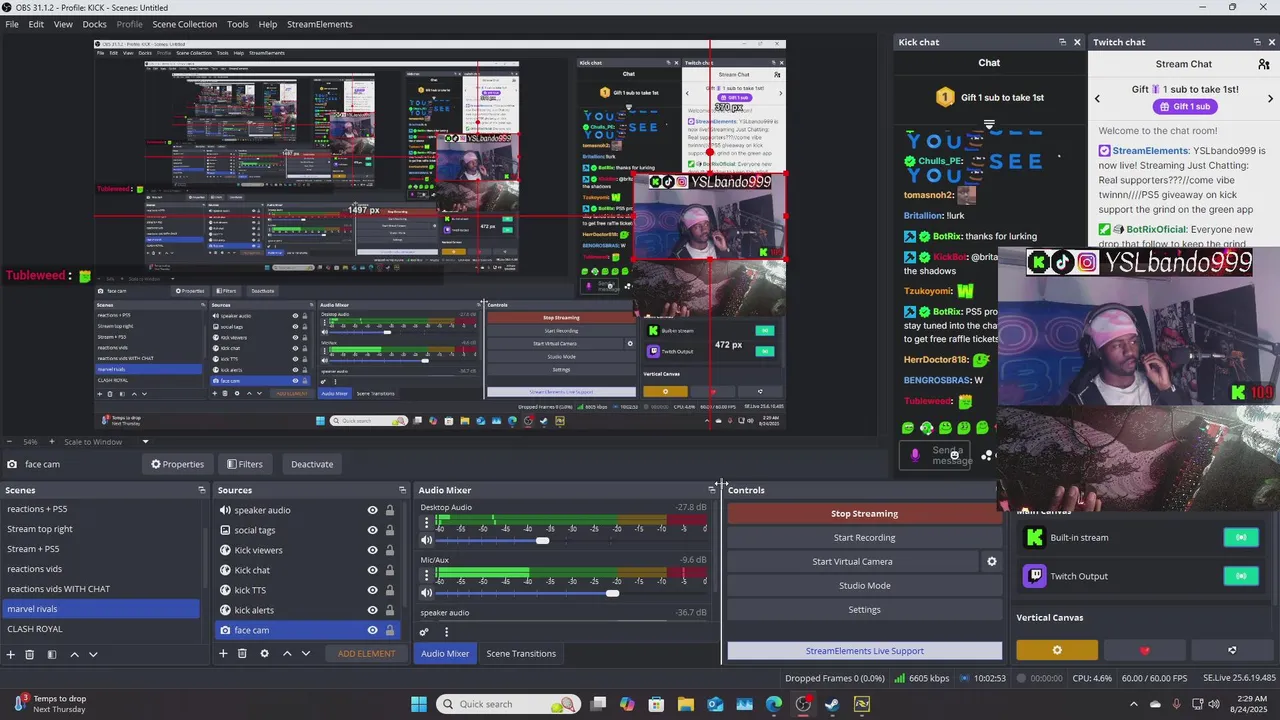Click the Twitch Output logo icon

(1035, 576)
